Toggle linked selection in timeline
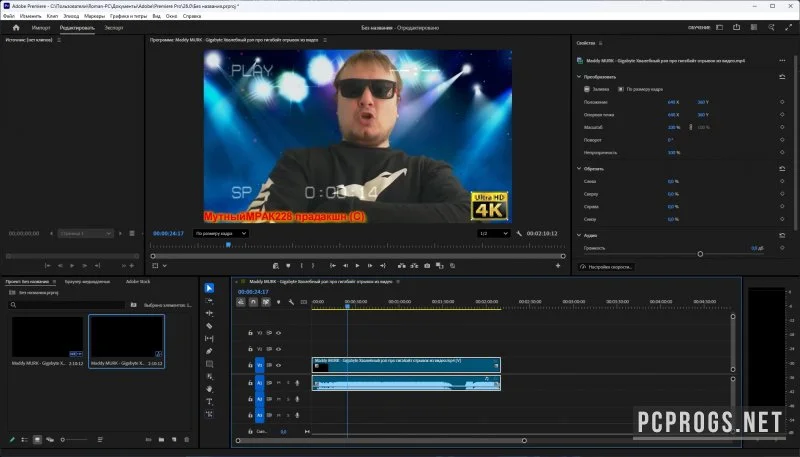This screenshot has height=457, width=800. click(266, 302)
